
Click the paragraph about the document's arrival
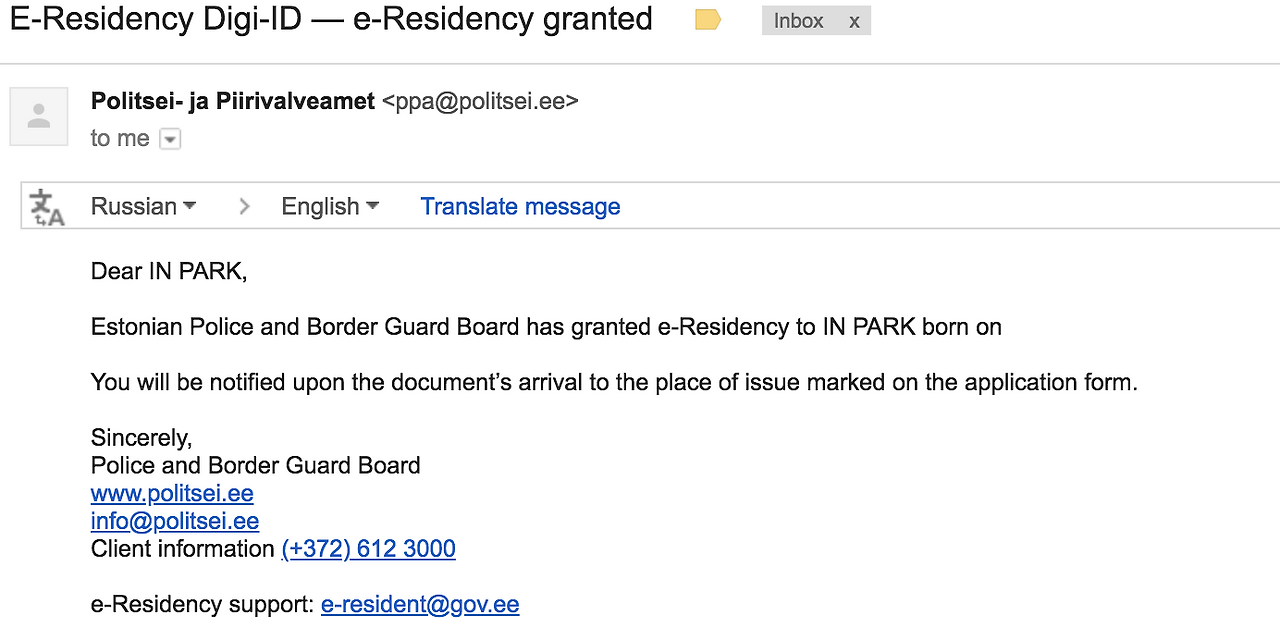(x=614, y=382)
